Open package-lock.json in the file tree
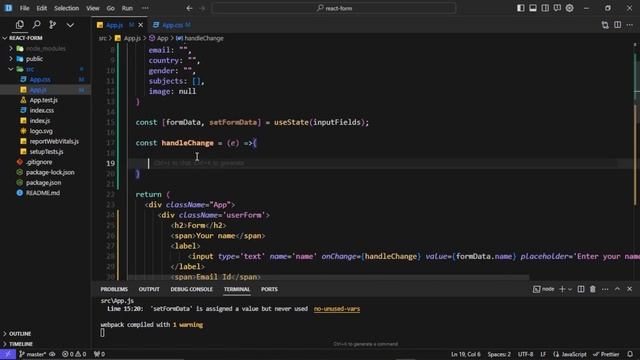This screenshot has height=360, width=640. [50, 172]
